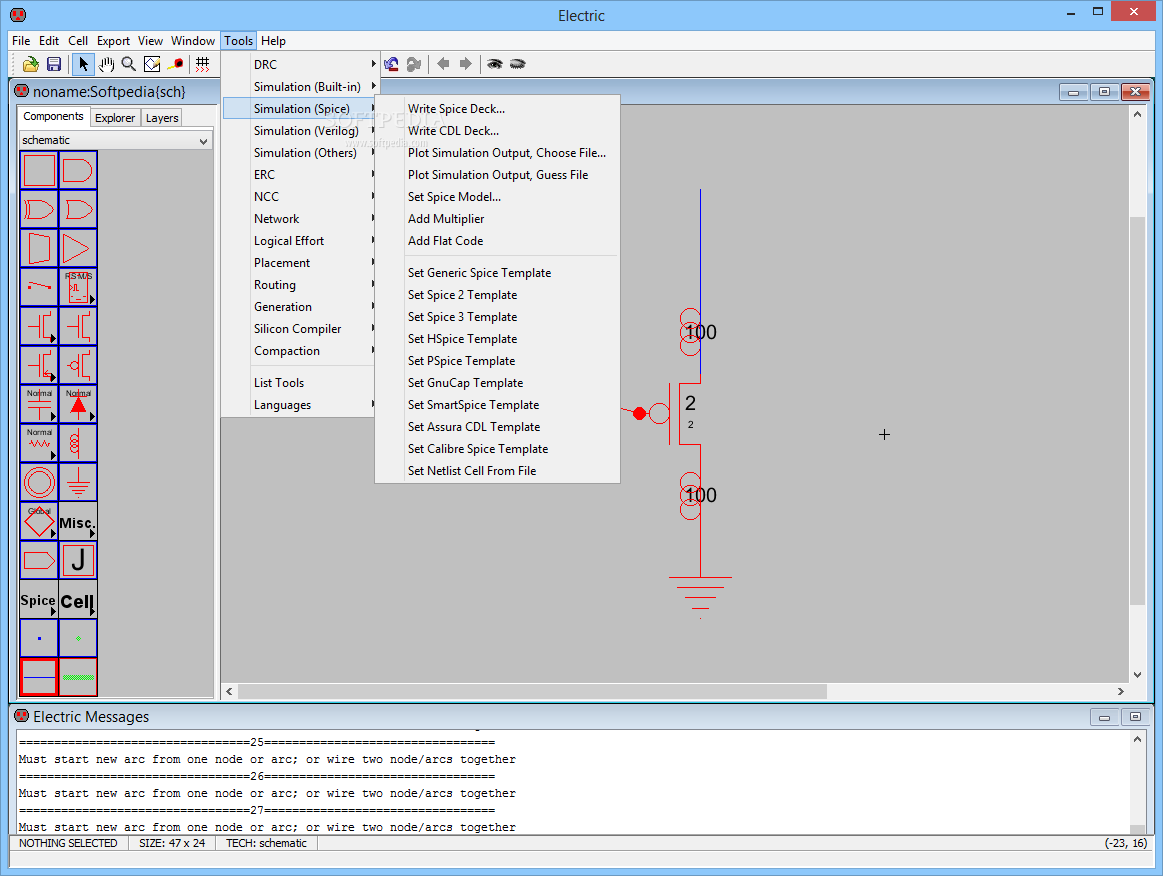The height and width of the screenshot is (876, 1163).
Task: Open the Tools menu in menu bar
Action: click(x=239, y=41)
